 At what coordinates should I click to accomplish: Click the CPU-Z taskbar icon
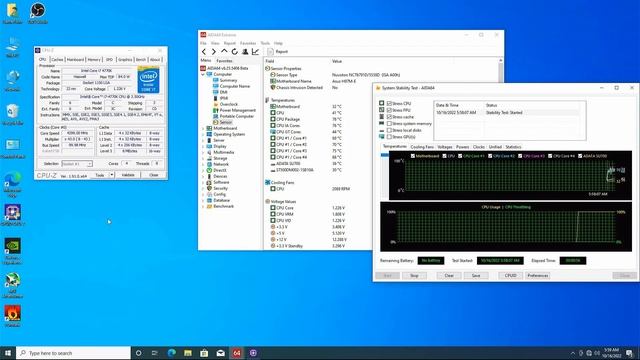click(253, 353)
